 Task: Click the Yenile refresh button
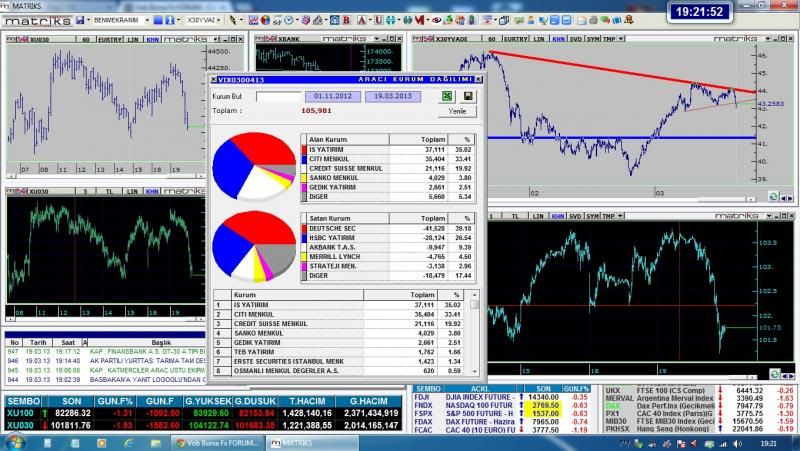point(457,111)
